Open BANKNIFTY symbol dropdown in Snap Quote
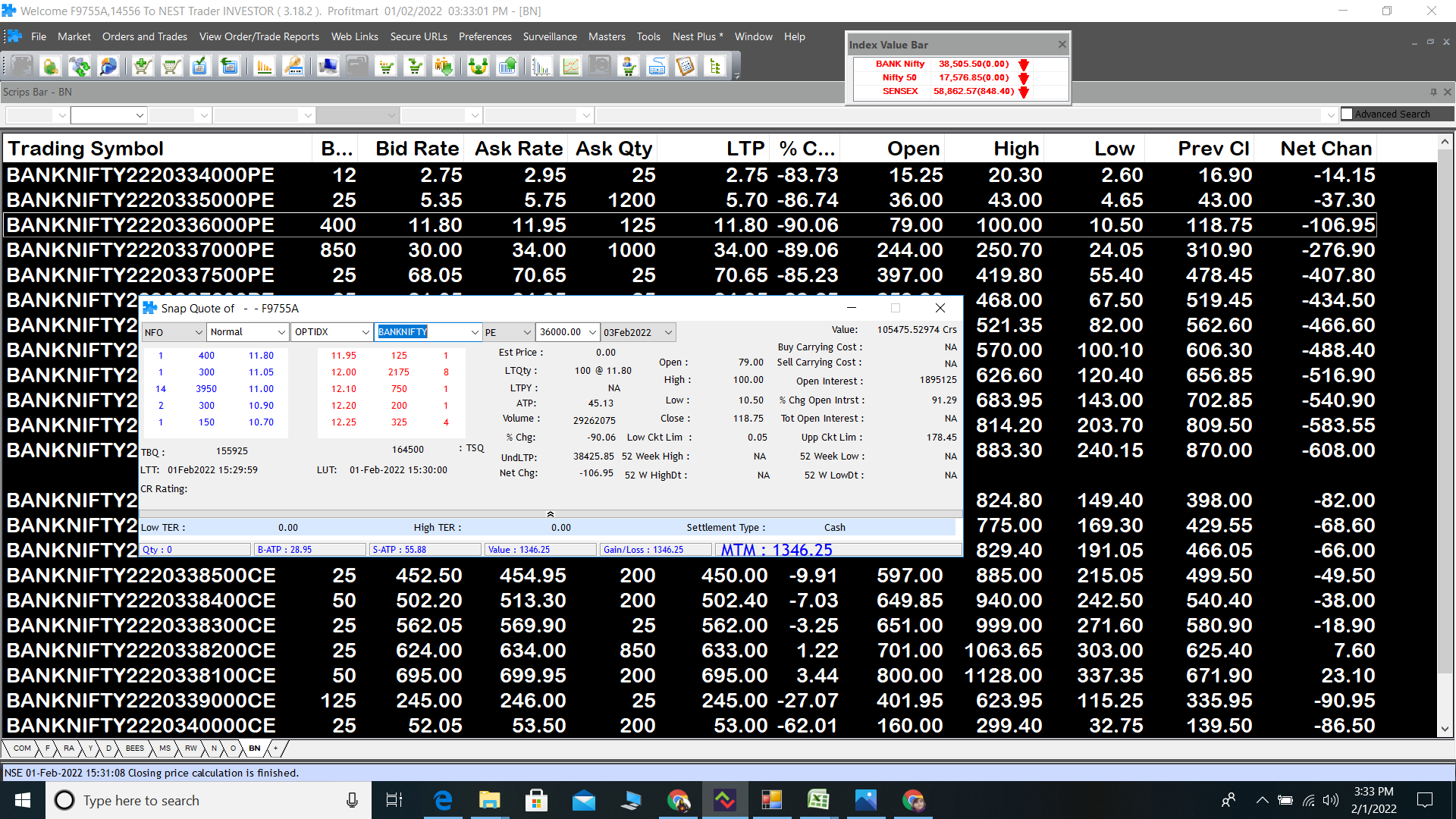Image resolution: width=1456 pixels, height=819 pixels. [x=475, y=332]
